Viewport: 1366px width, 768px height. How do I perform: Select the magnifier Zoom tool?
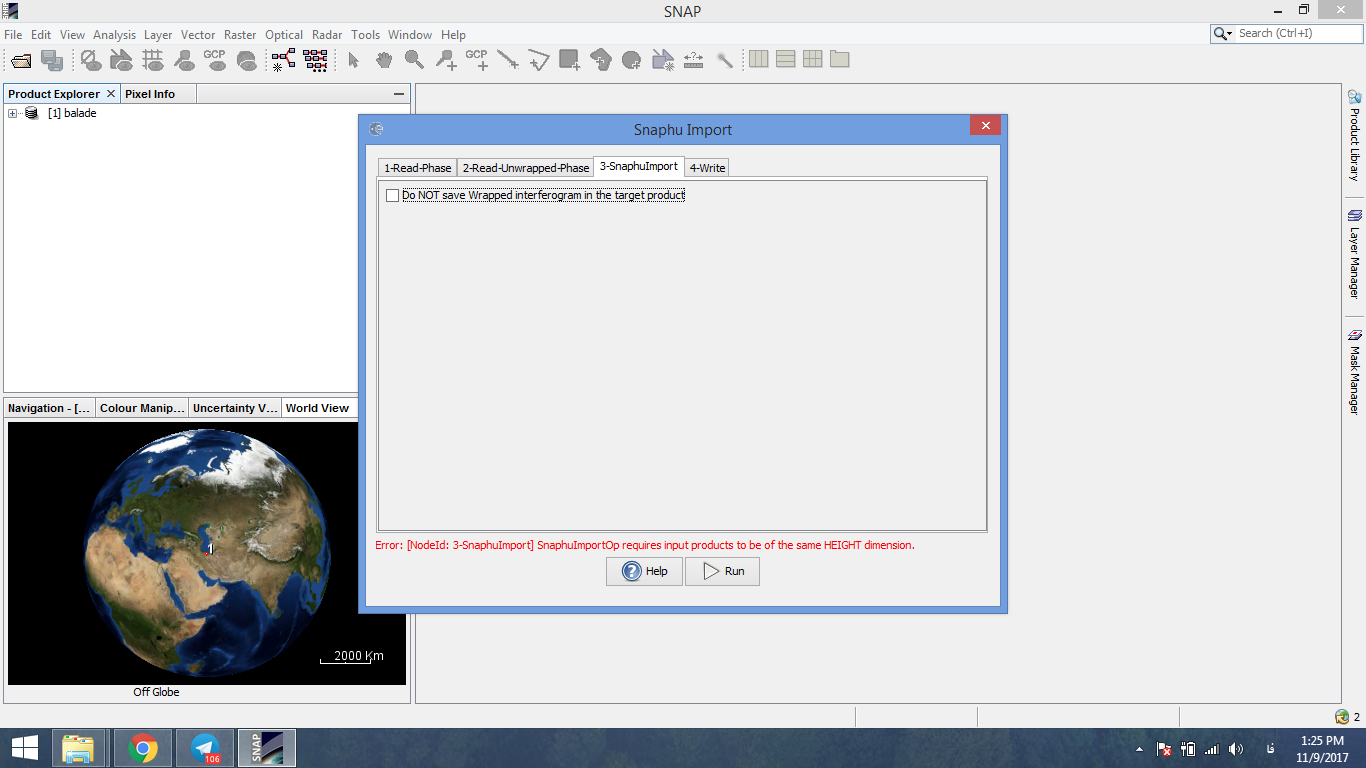point(414,60)
